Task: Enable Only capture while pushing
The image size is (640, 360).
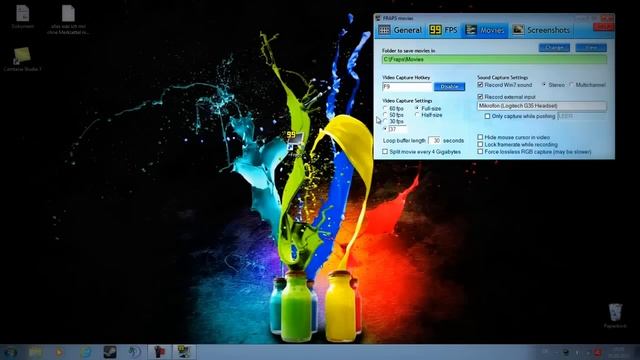Action: click(x=520, y=116)
